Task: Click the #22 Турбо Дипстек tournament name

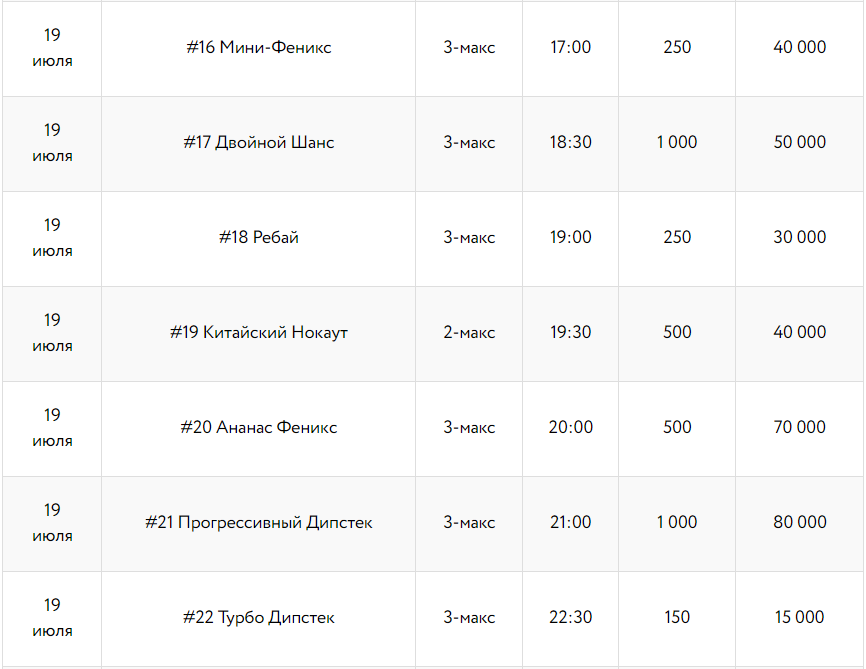Action: 259,617
